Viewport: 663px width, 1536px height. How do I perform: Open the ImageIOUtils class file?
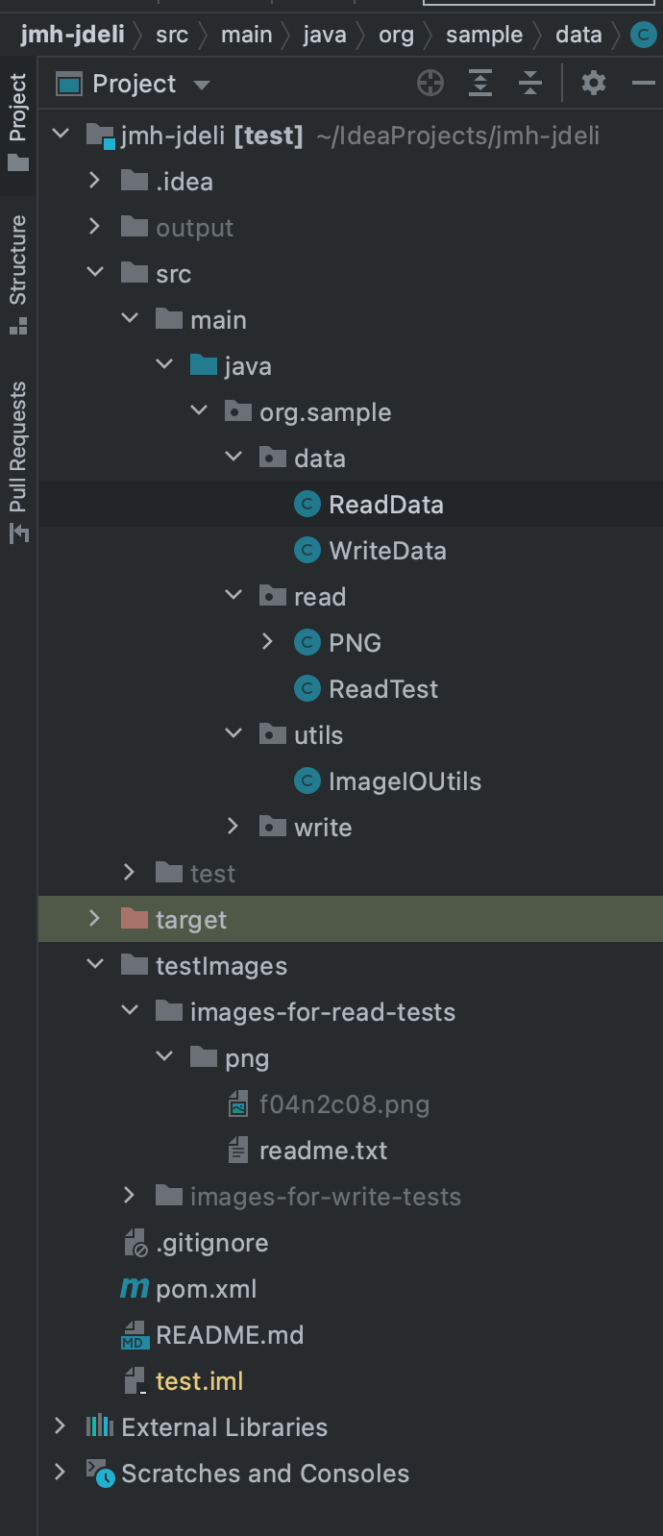click(x=404, y=781)
